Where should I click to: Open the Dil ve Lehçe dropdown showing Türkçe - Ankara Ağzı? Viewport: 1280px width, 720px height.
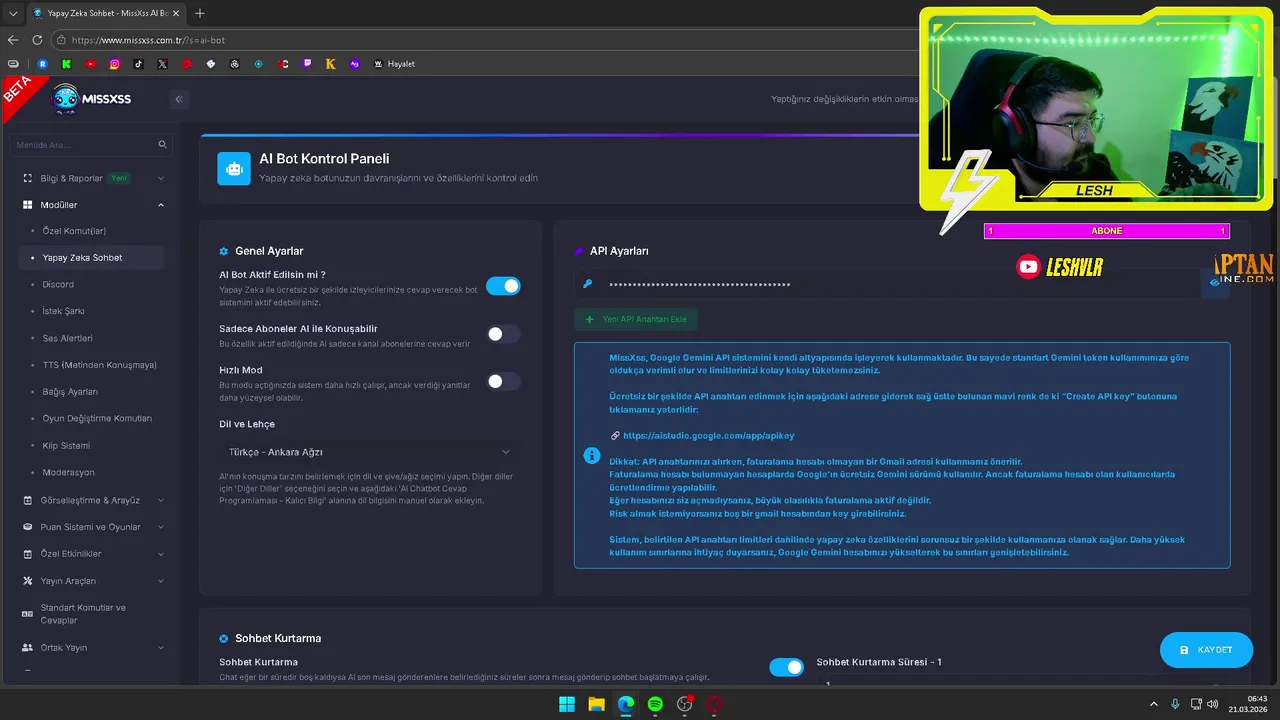coord(369,452)
